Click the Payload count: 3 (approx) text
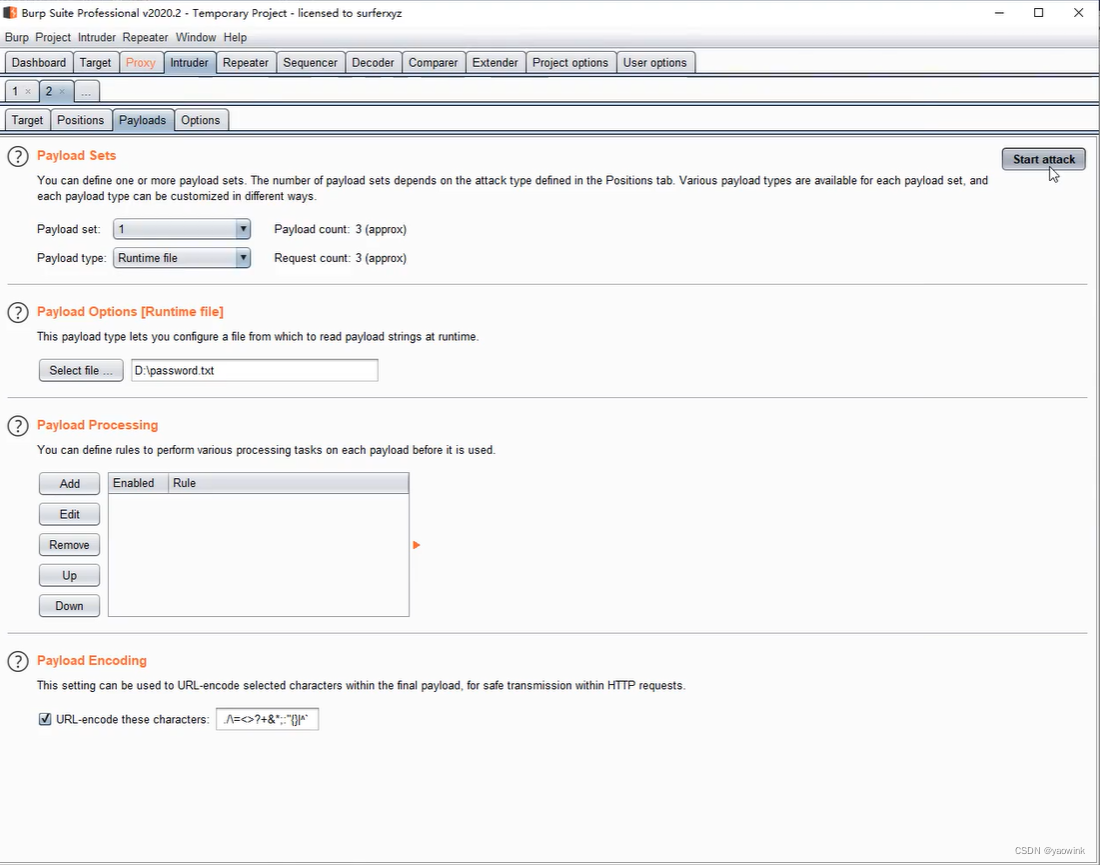Image resolution: width=1100 pixels, height=865 pixels. (340, 229)
